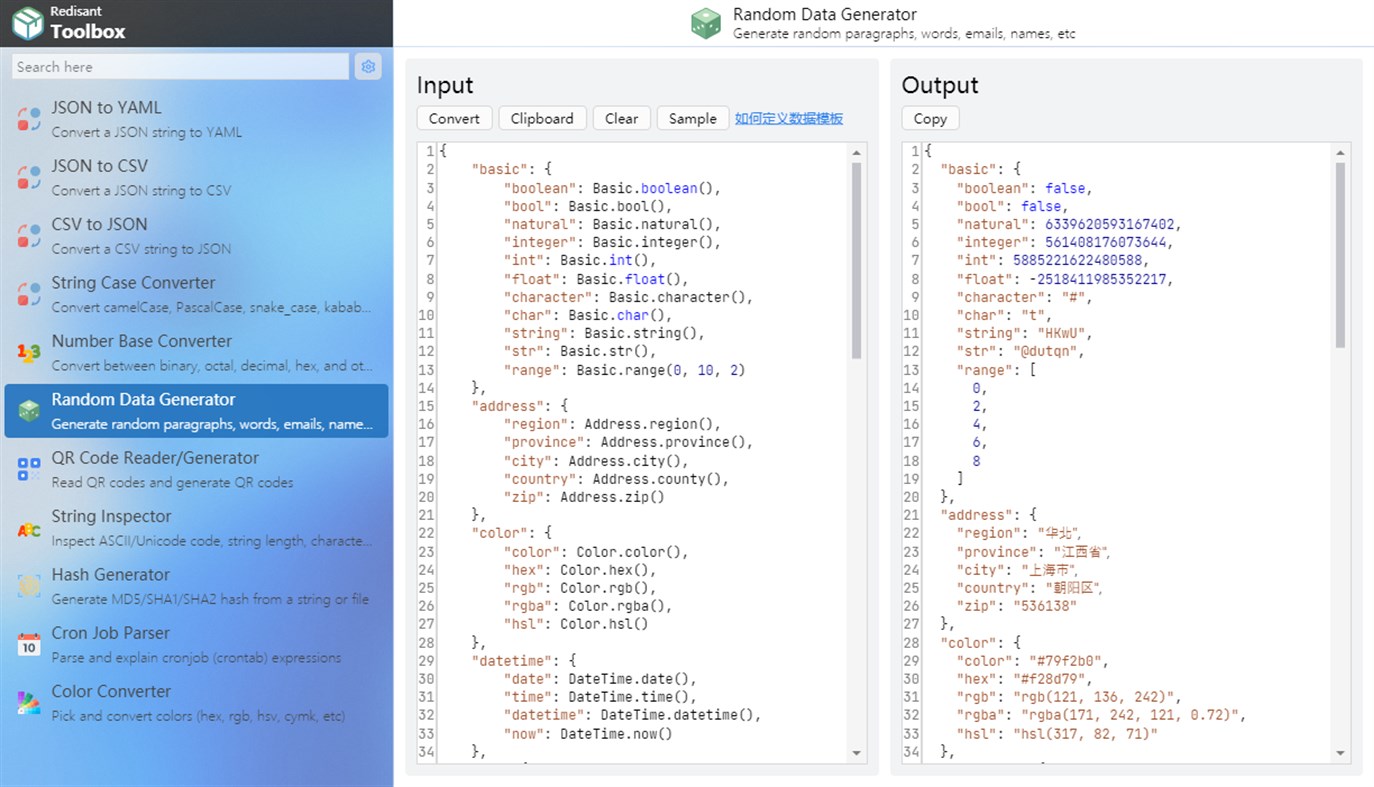Open the Hash Generator tool
Image resolution: width=1374 pixels, height=787 pixels.
point(196,586)
